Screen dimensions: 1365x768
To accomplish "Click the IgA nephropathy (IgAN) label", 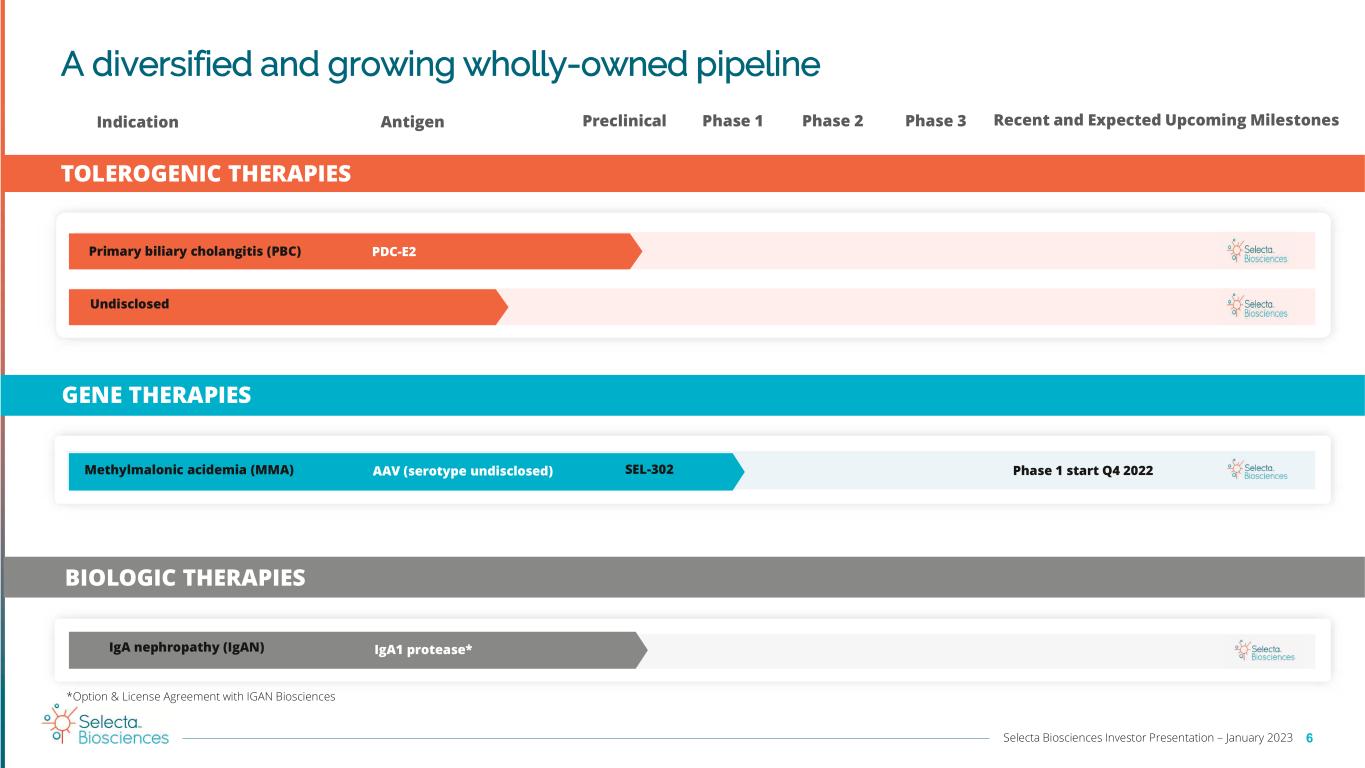I will pos(187,647).
